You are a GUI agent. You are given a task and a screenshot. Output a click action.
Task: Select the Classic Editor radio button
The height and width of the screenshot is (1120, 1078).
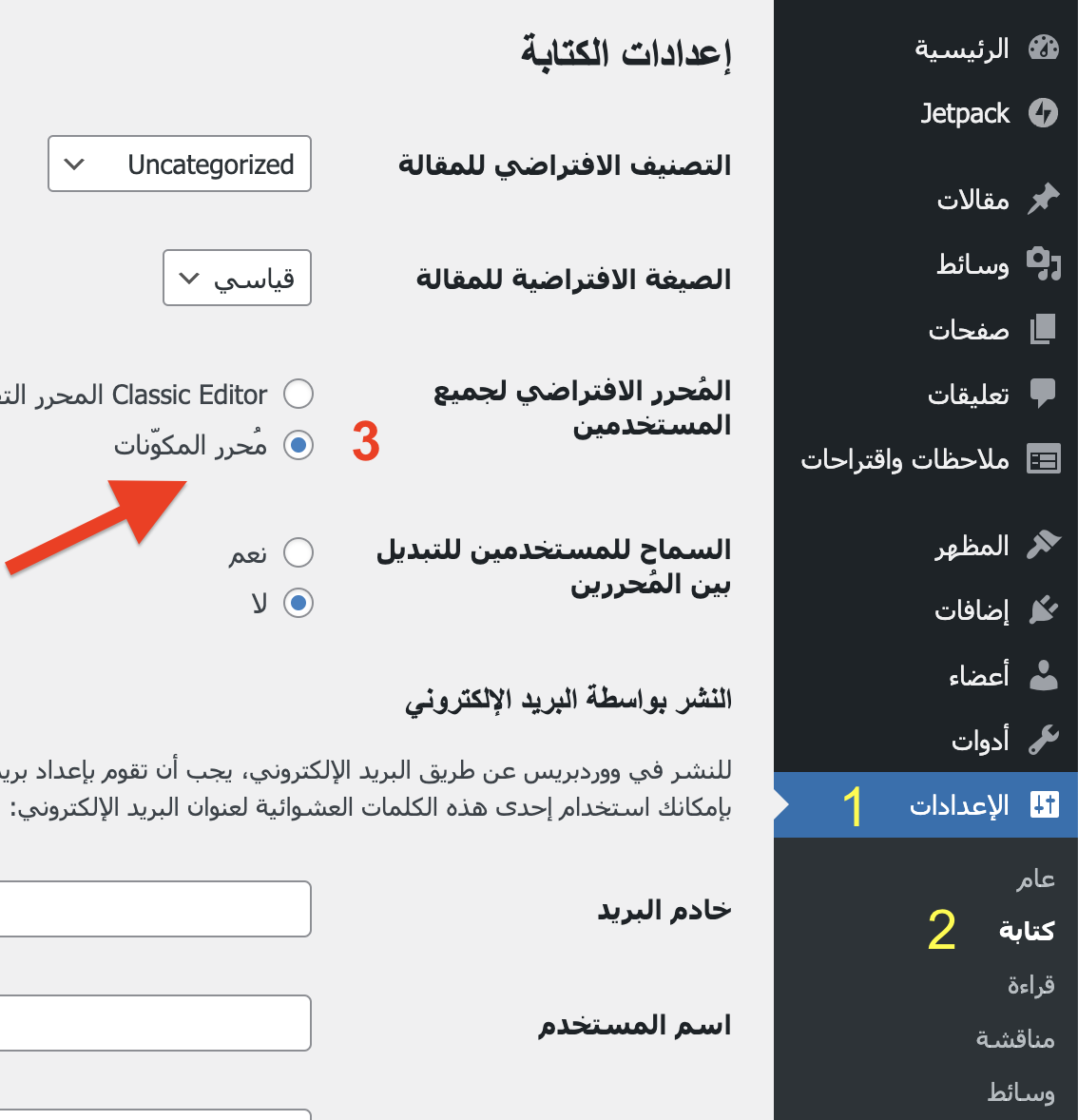pos(298,394)
